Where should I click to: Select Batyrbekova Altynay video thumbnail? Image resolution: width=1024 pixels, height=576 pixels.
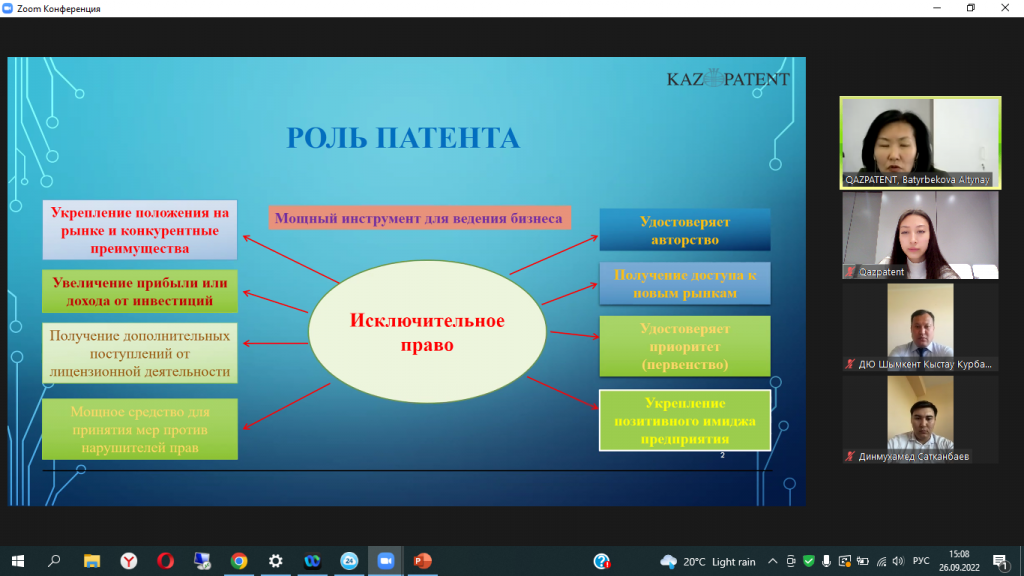point(920,142)
